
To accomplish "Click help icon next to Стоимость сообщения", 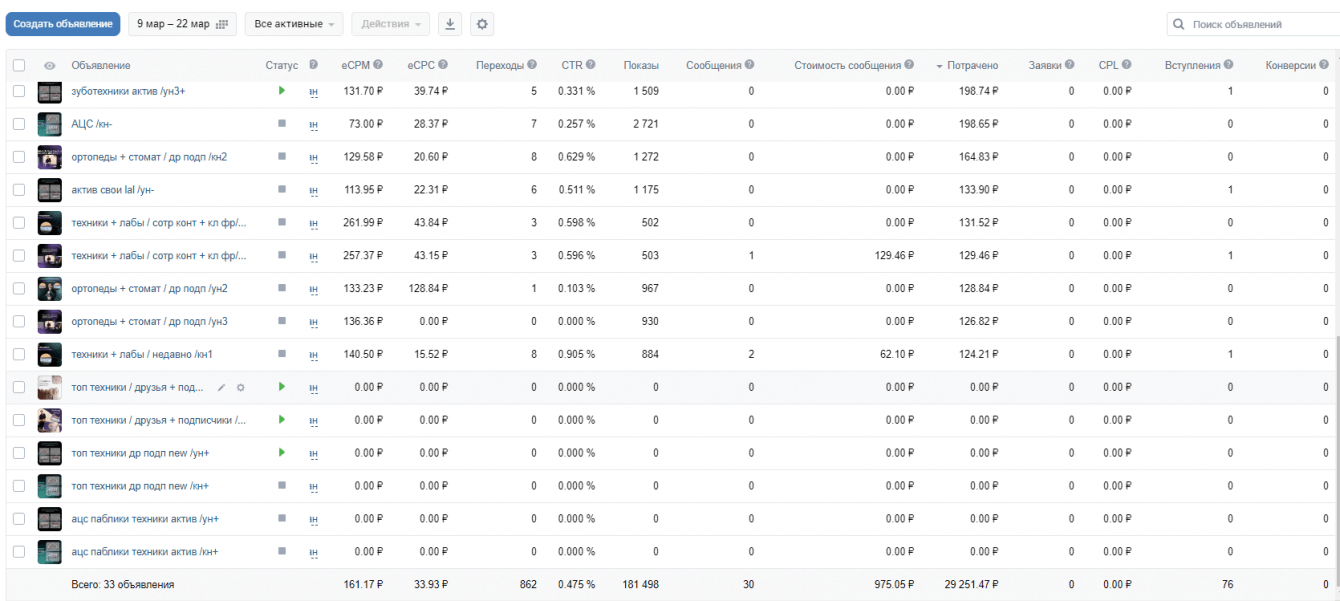I will (x=909, y=65).
